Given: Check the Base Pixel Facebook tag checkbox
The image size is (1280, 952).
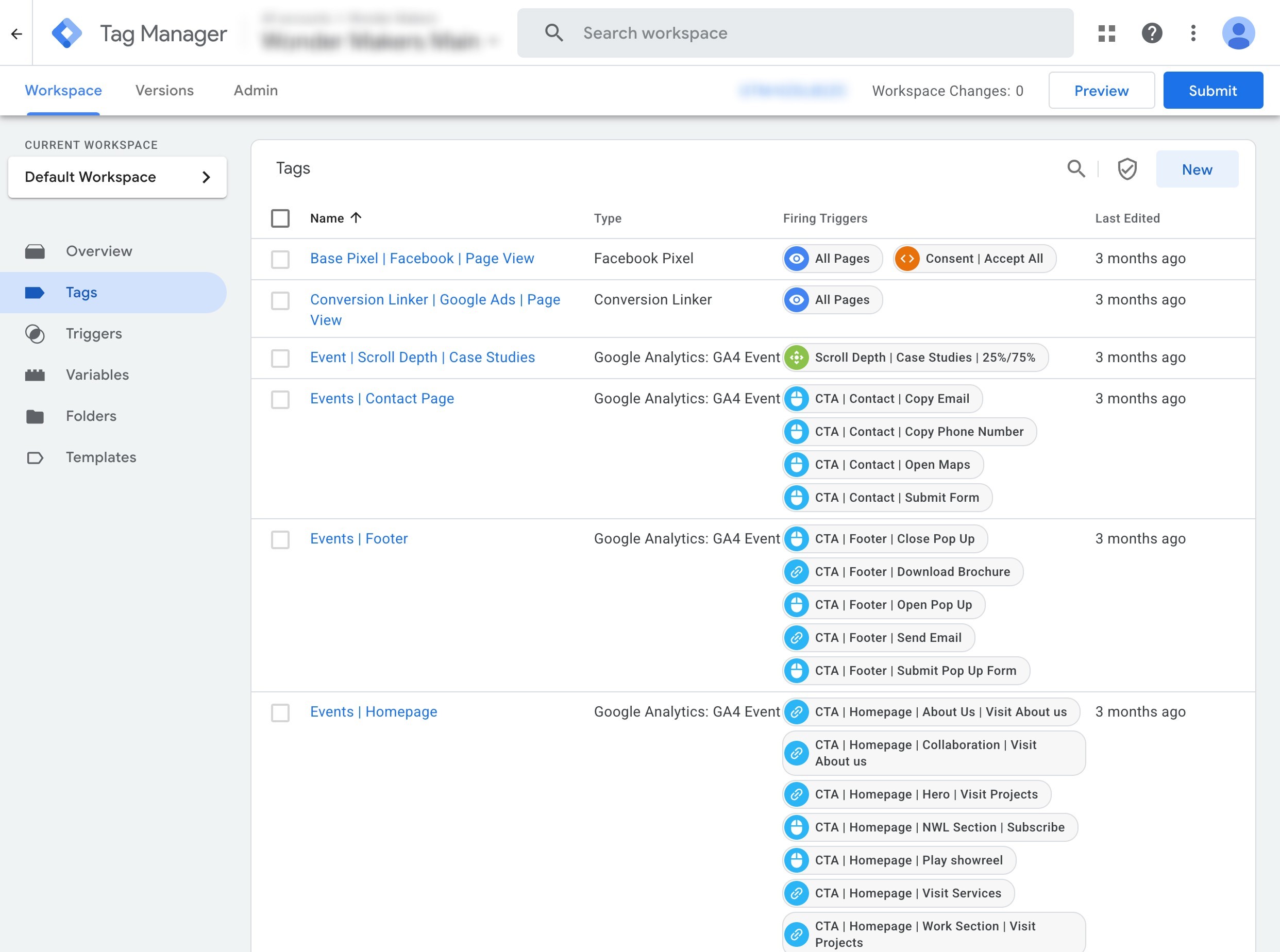Looking at the screenshot, I should 280,259.
